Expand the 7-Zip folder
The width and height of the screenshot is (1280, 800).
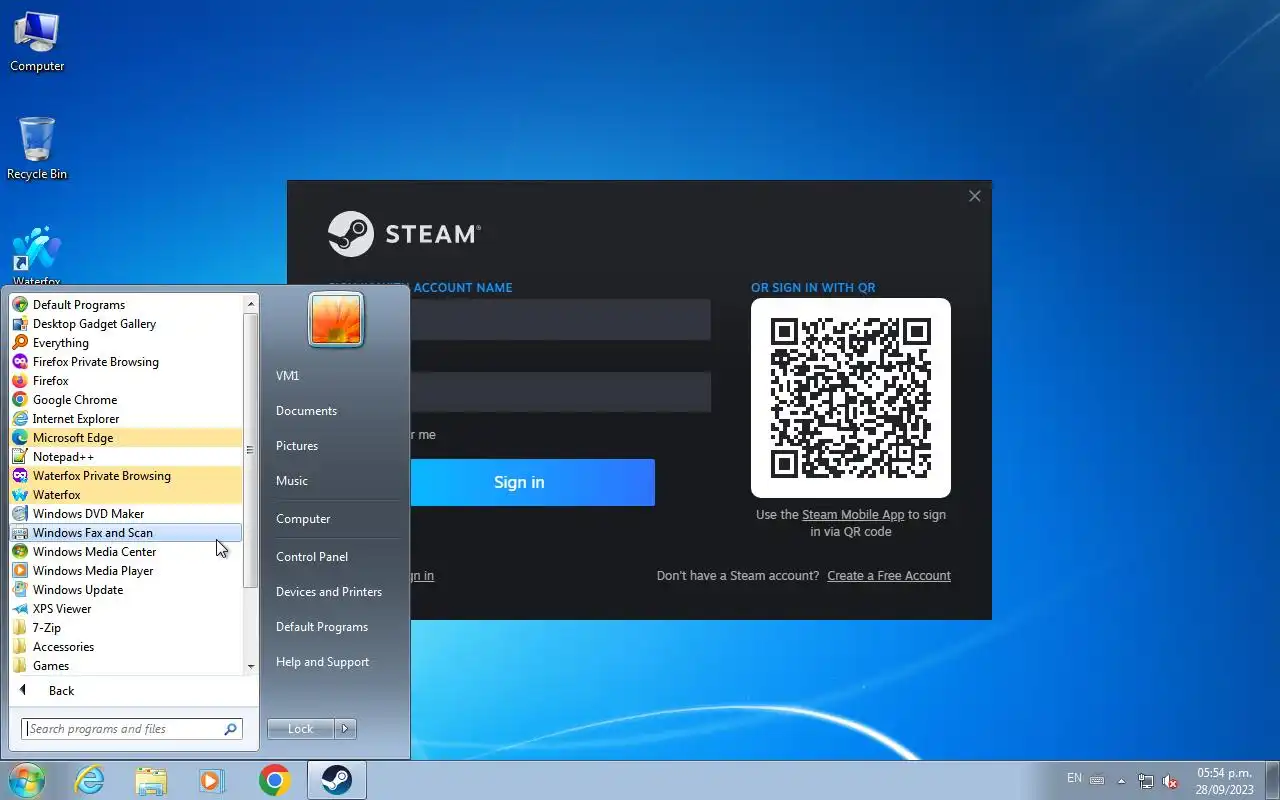[x=126, y=628]
